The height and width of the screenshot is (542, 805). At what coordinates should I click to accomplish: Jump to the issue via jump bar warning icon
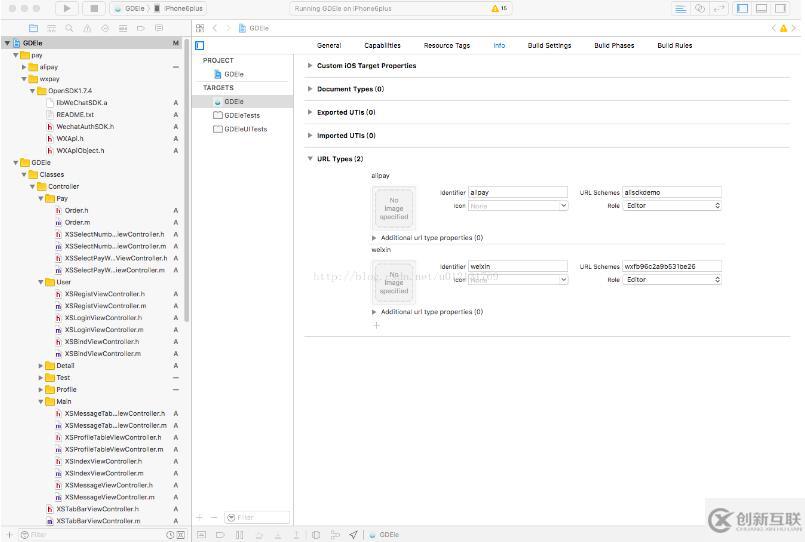783,28
